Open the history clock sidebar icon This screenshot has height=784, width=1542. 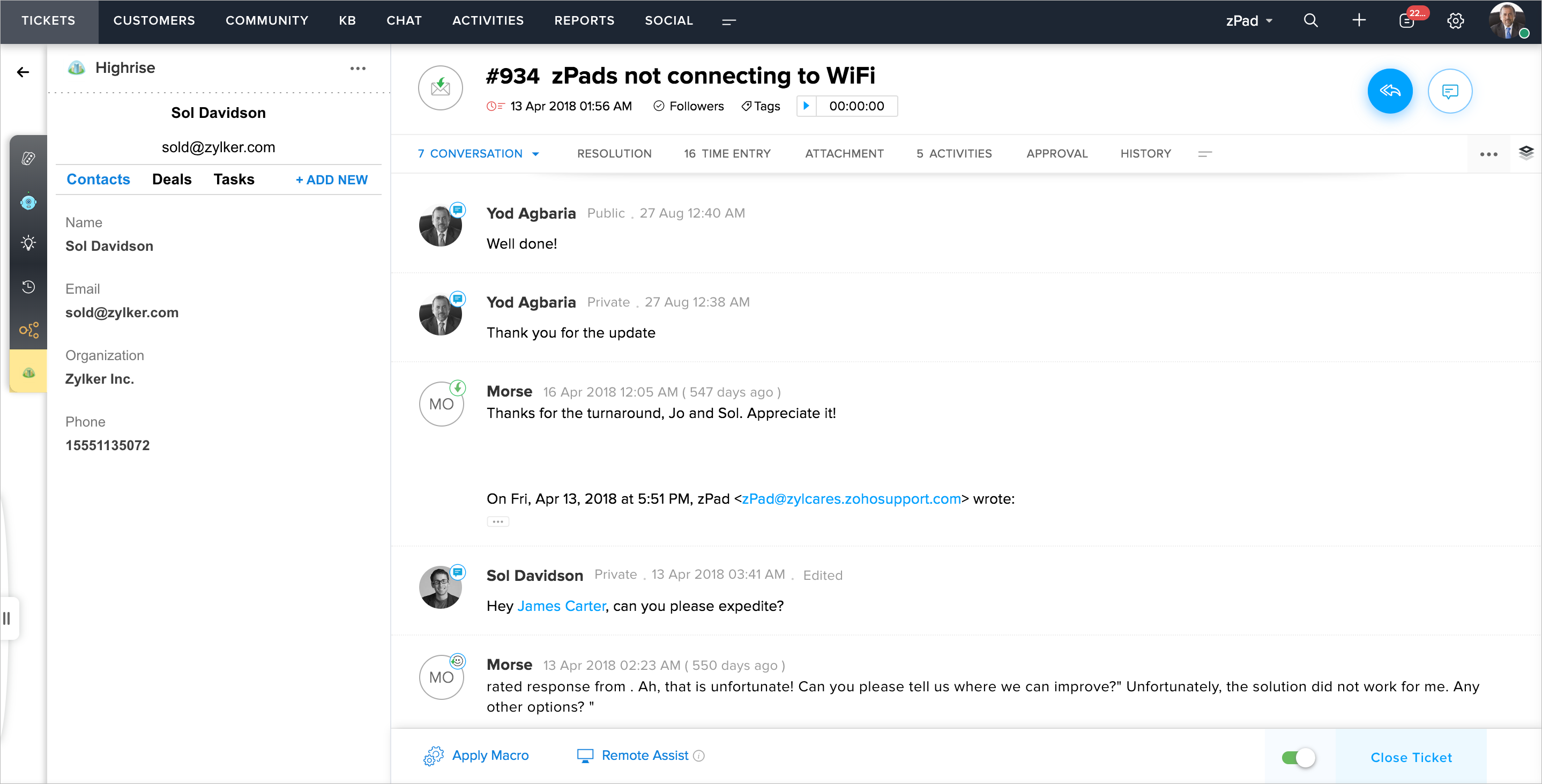tap(28, 287)
